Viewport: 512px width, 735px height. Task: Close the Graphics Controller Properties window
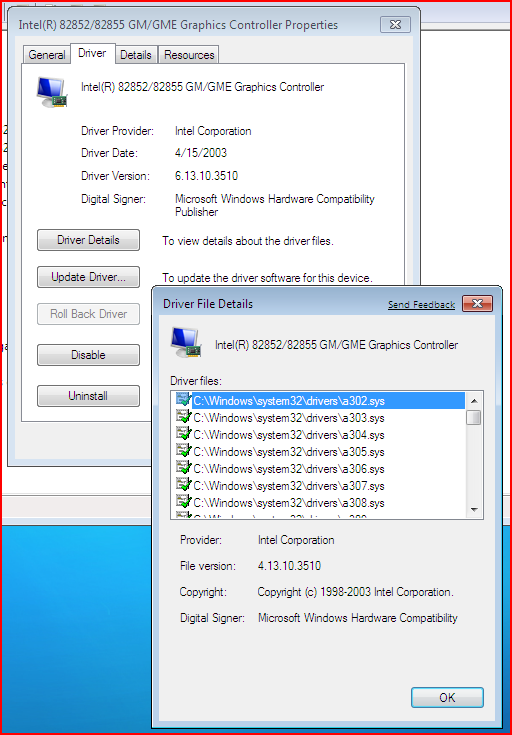[x=395, y=24]
